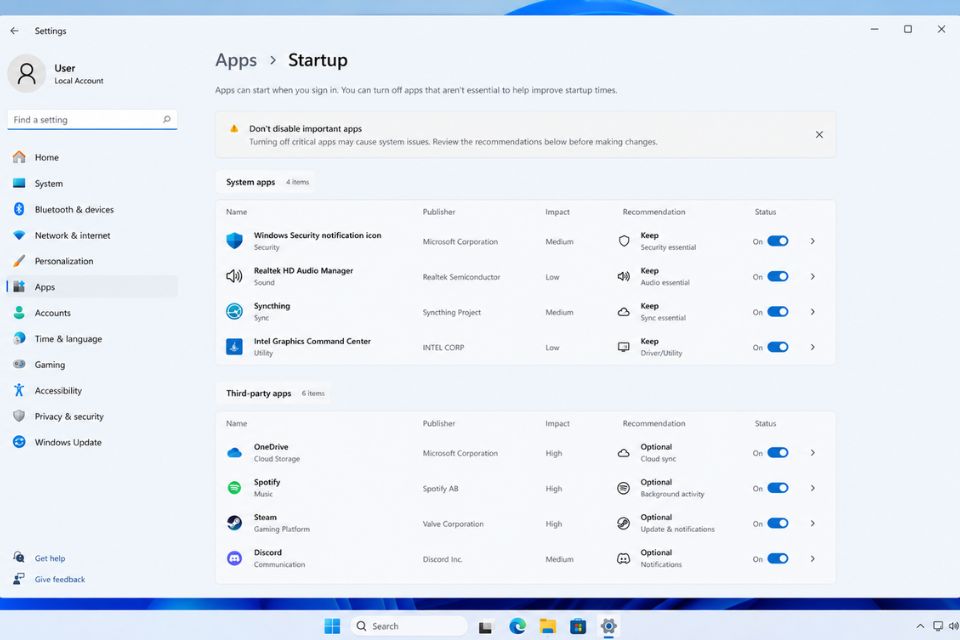Turn off Windows Security notification icon startup

point(778,241)
